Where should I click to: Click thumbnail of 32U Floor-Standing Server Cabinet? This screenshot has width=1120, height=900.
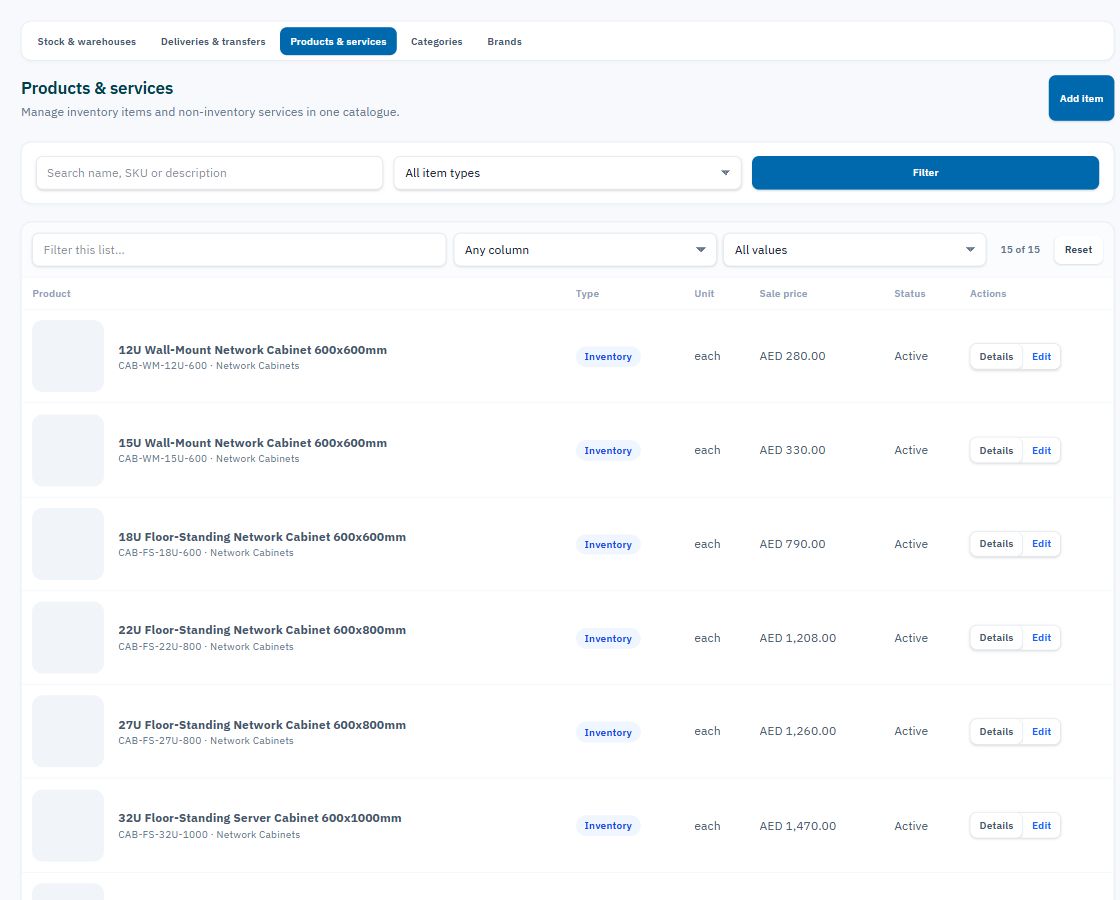68,825
